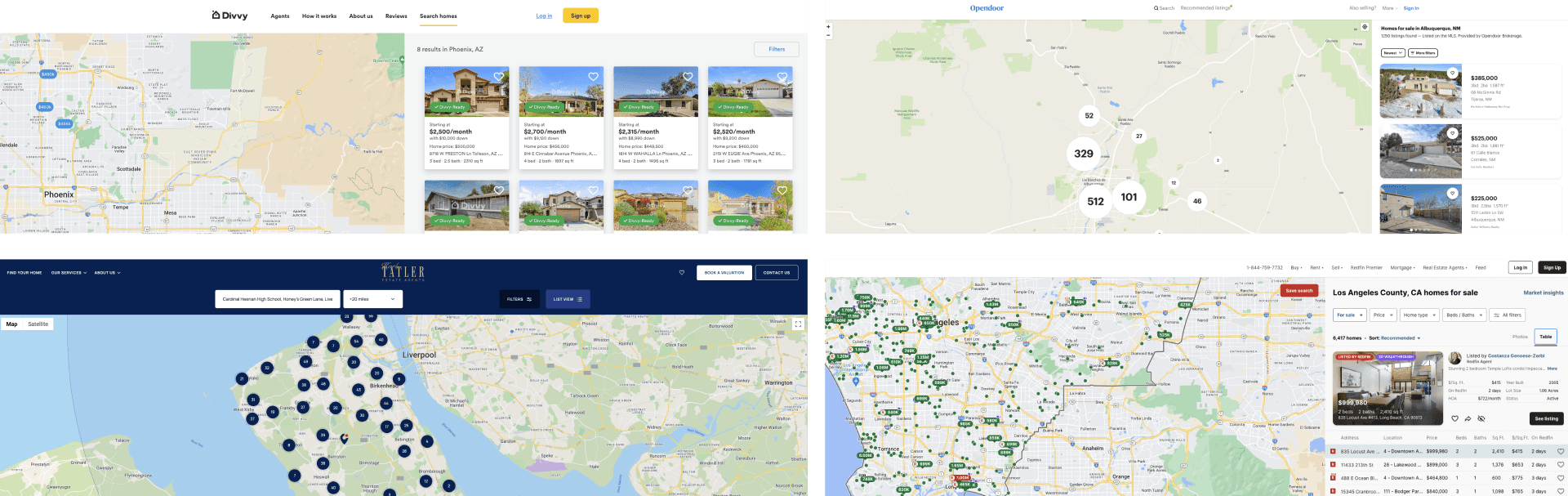Image resolution: width=1568 pixels, height=496 pixels.
Task: Open Redfin Home type dropdown
Action: click(1419, 315)
